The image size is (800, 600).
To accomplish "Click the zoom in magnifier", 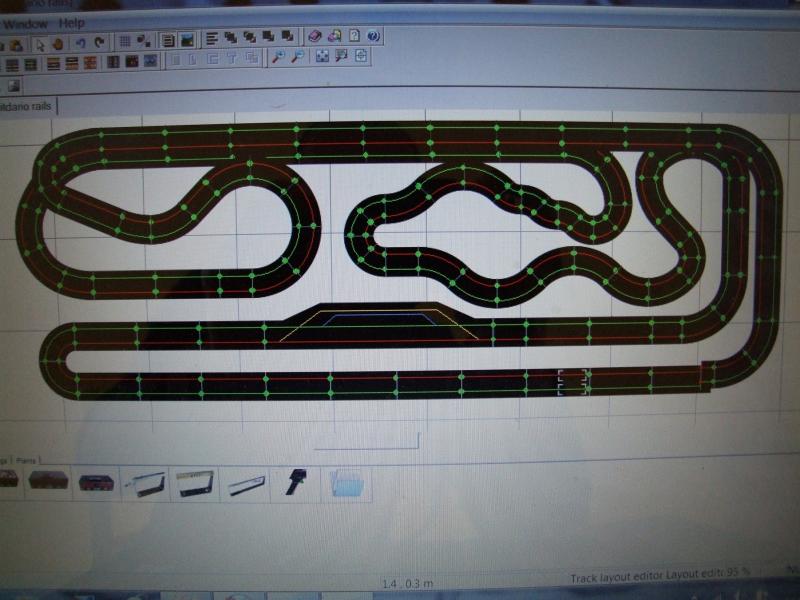I will point(279,57).
